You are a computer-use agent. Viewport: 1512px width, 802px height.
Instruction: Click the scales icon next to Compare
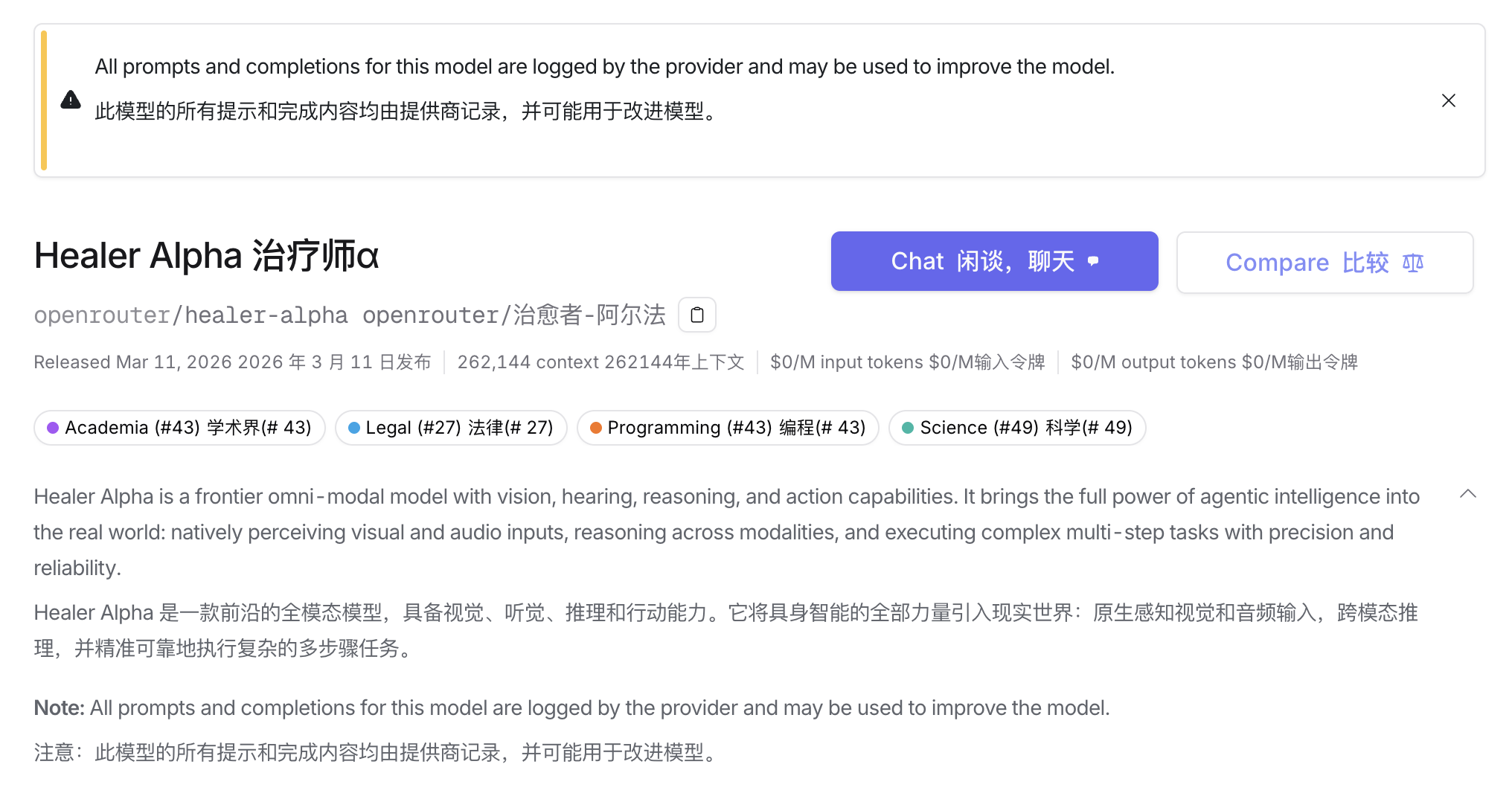coord(1413,263)
